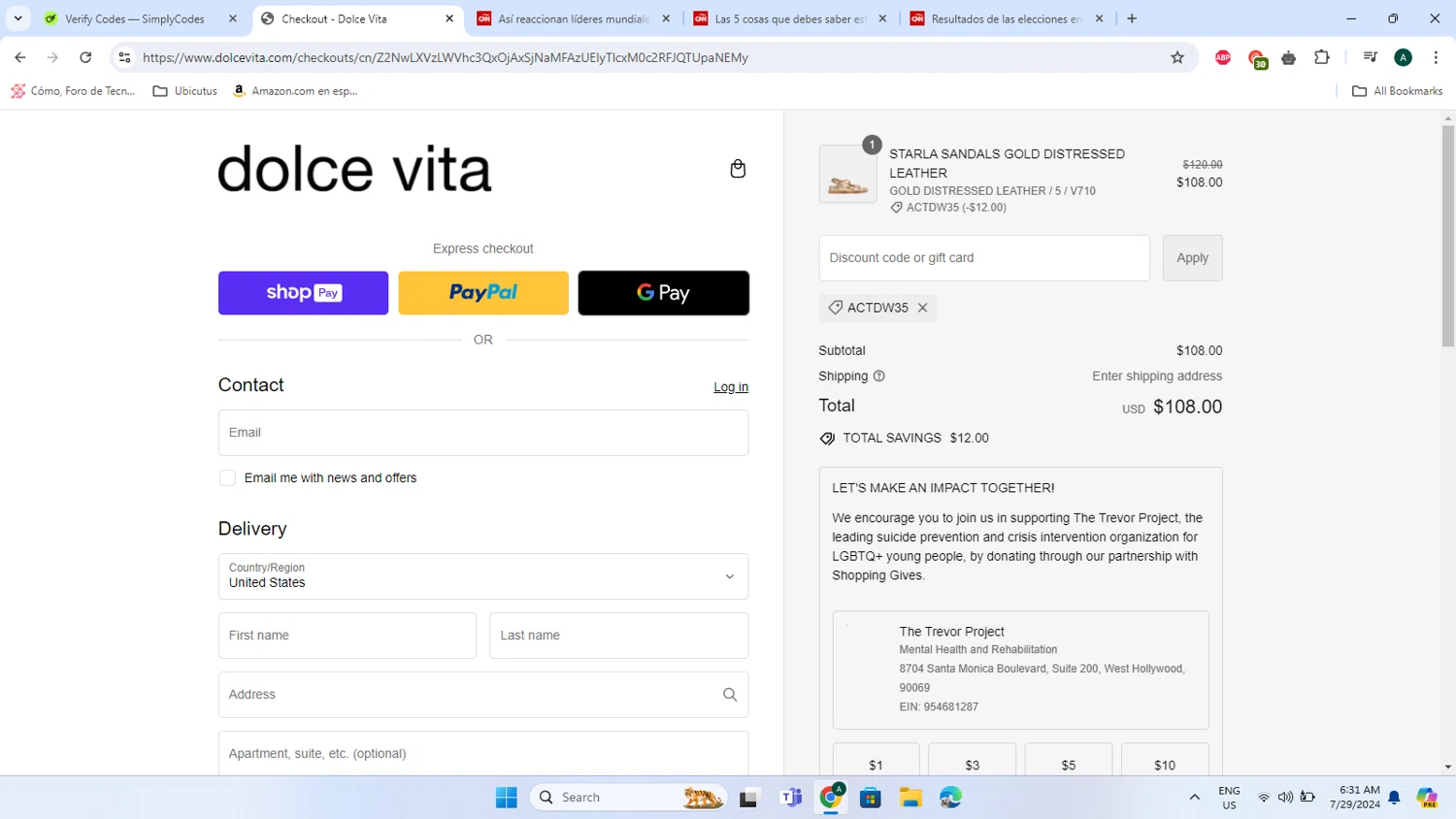Remove the ACTDW35 discount code

[923, 308]
